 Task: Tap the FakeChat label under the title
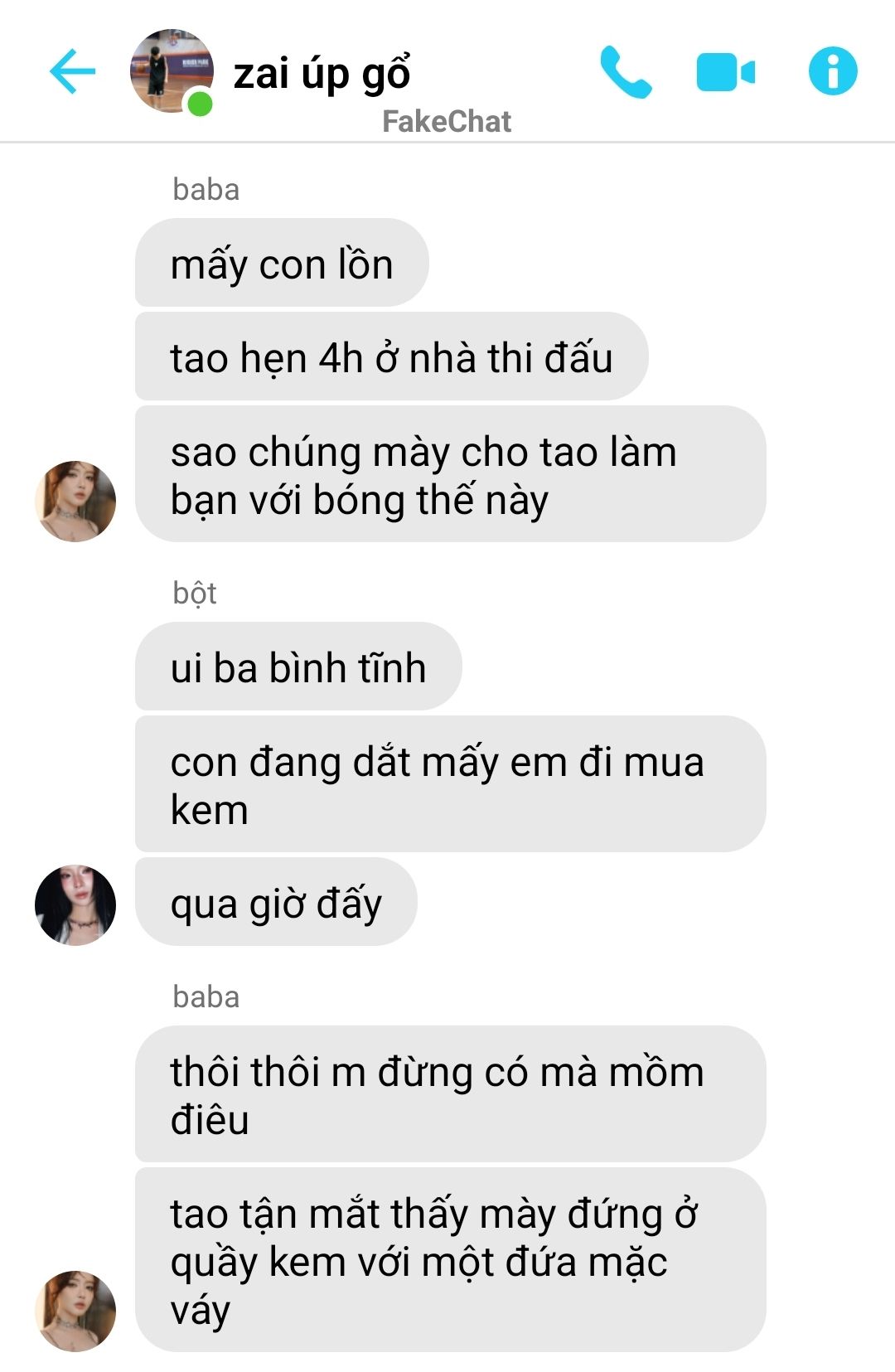[x=447, y=122]
